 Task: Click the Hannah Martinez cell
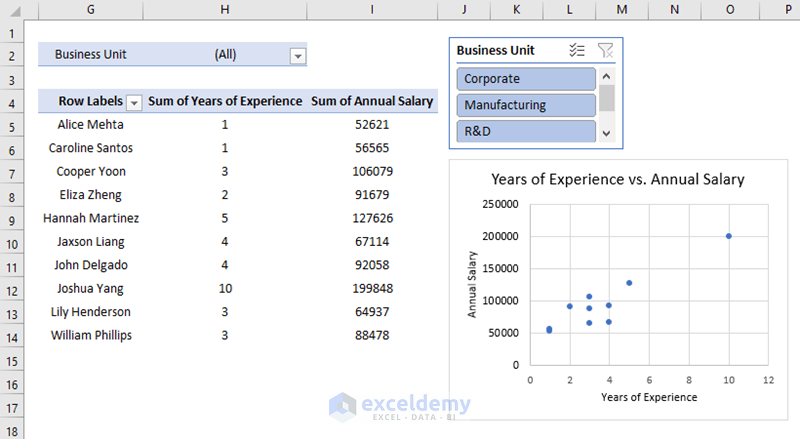[90, 218]
